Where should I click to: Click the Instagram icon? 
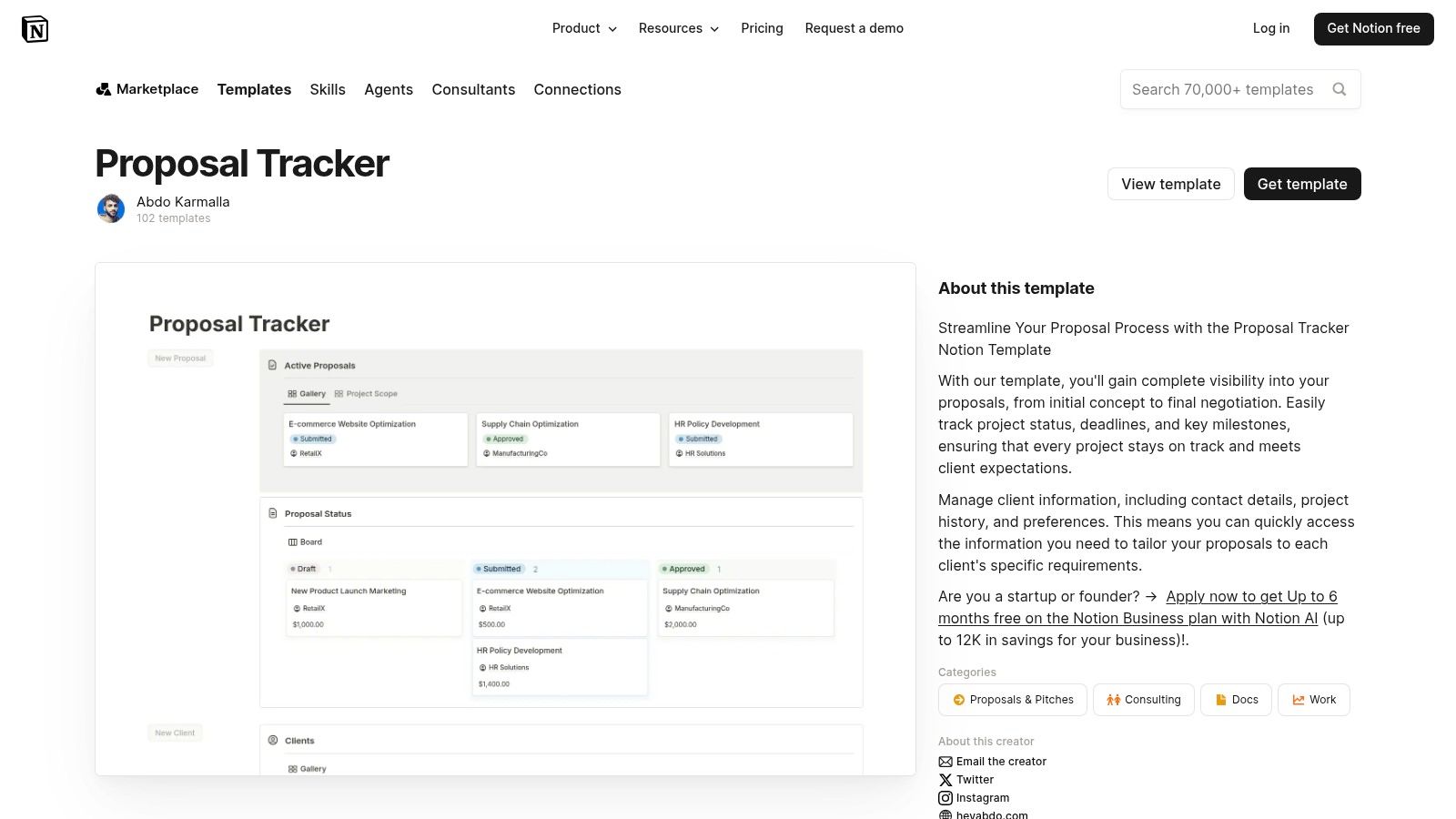(945, 798)
